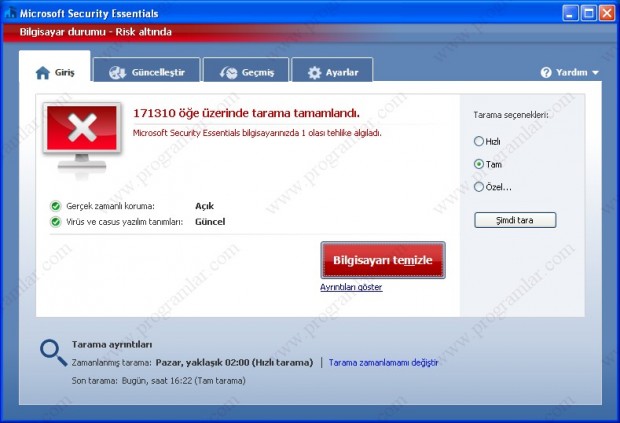The width and height of the screenshot is (620, 423).
Task: Click the house icon on Giriş tab
Action: tap(43, 73)
